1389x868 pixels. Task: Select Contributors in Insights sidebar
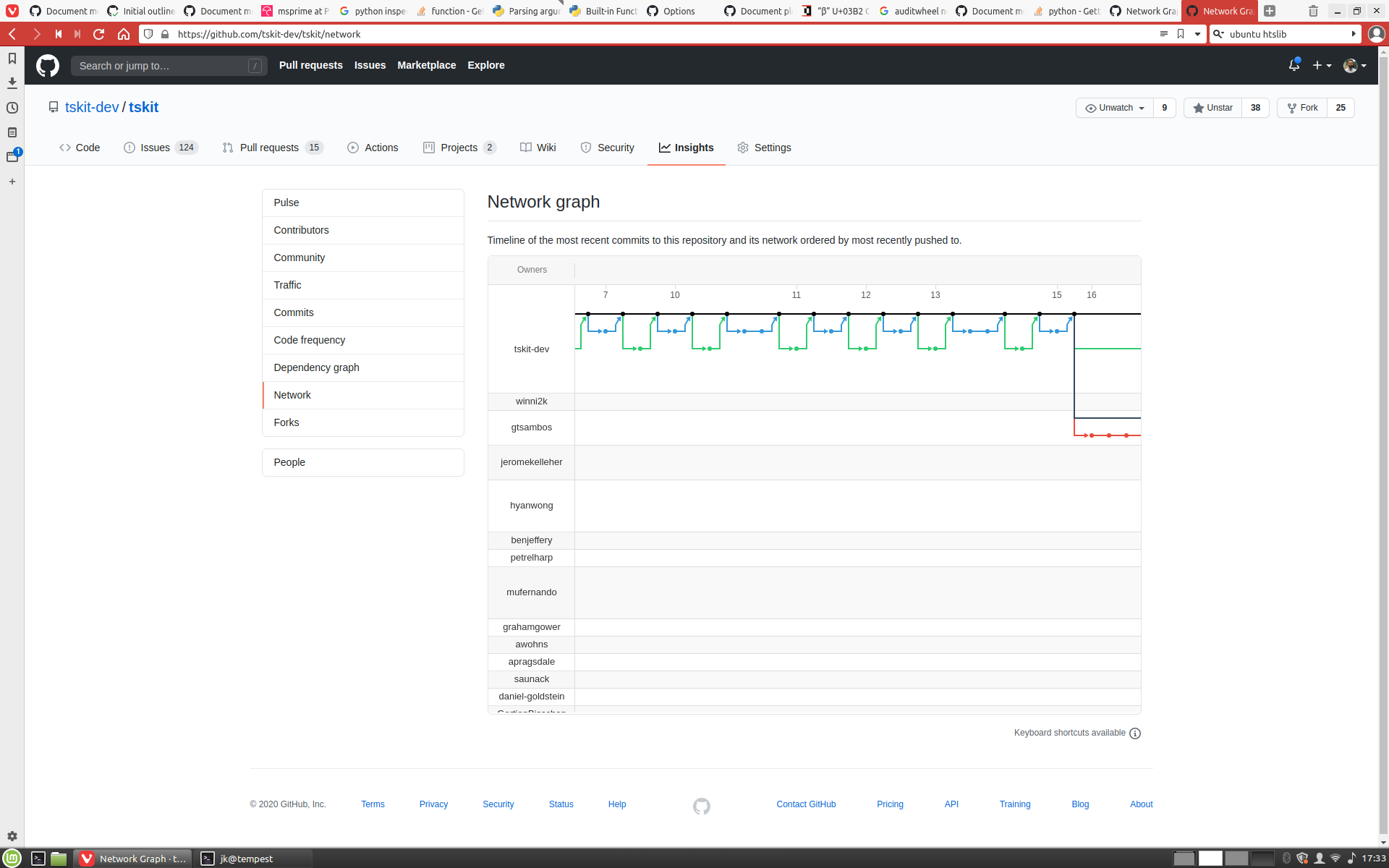tap(301, 230)
